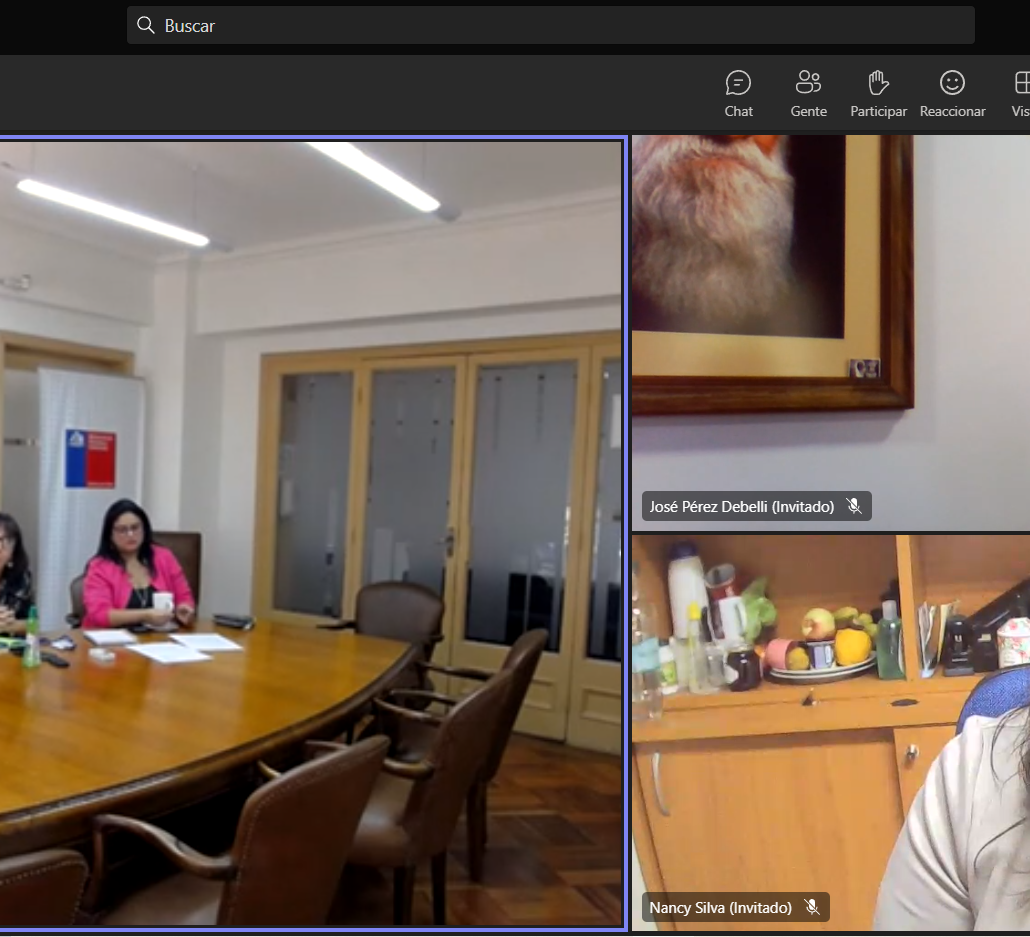1030x937 pixels.
Task: Click the Reaccionar text label
Action: click(x=952, y=111)
